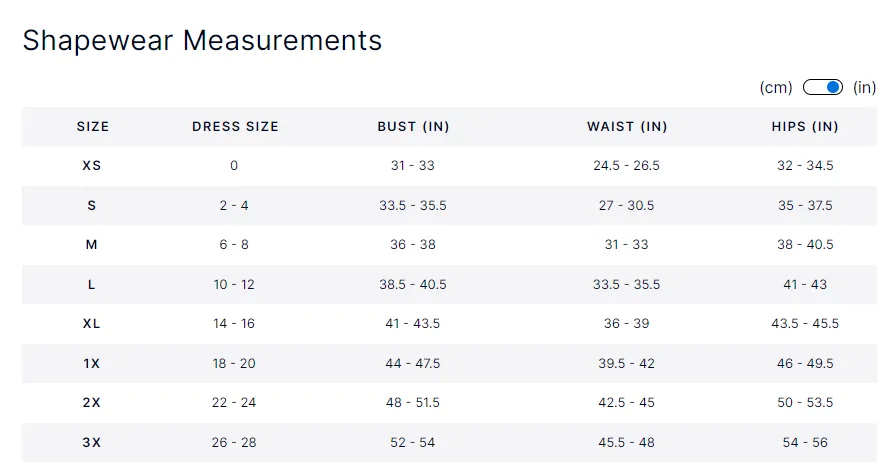Image resolution: width=887 pixels, height=469 pixels.
Task: Click the DRESS SIZE column header
Action: pos(235,127)
